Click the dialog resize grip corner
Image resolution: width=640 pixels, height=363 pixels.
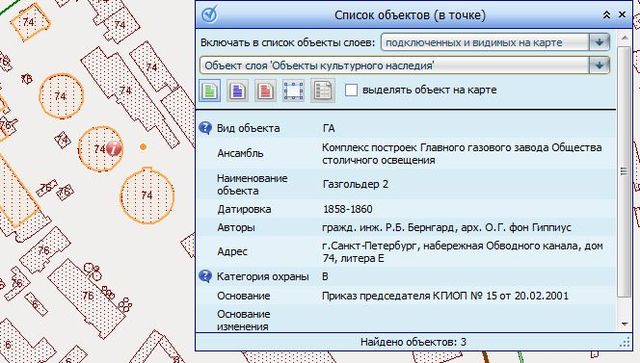coord(625,343)
